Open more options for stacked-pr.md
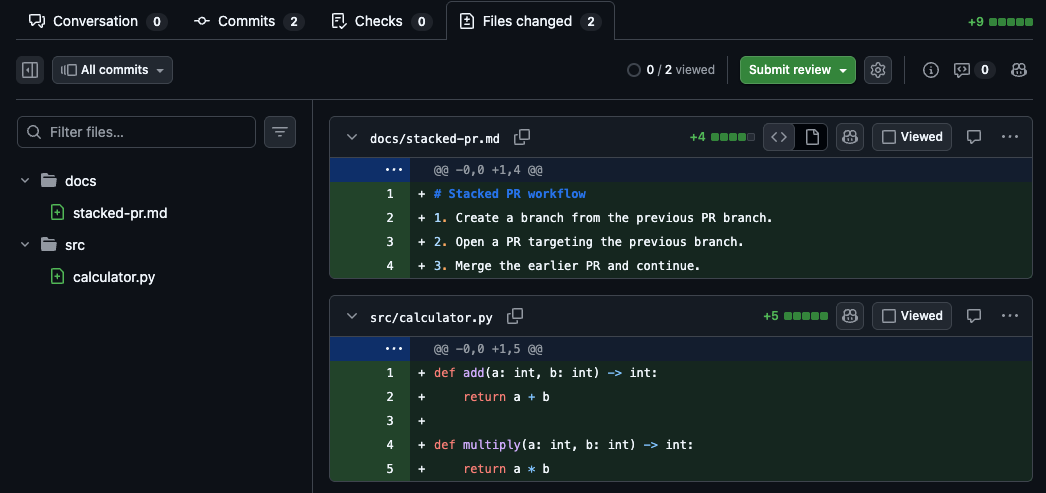1046x493 pixels. [1010, 137]
